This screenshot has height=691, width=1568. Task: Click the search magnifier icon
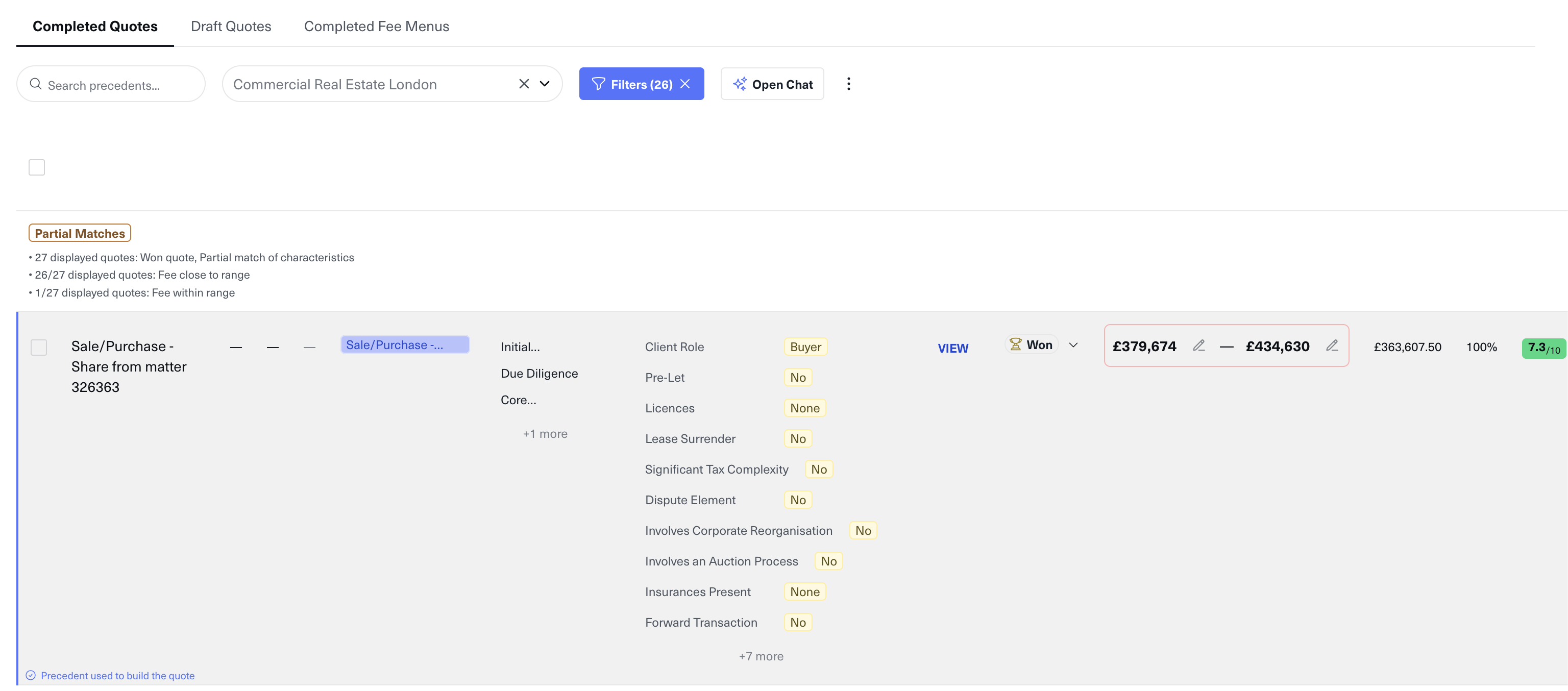click(35, 84)
